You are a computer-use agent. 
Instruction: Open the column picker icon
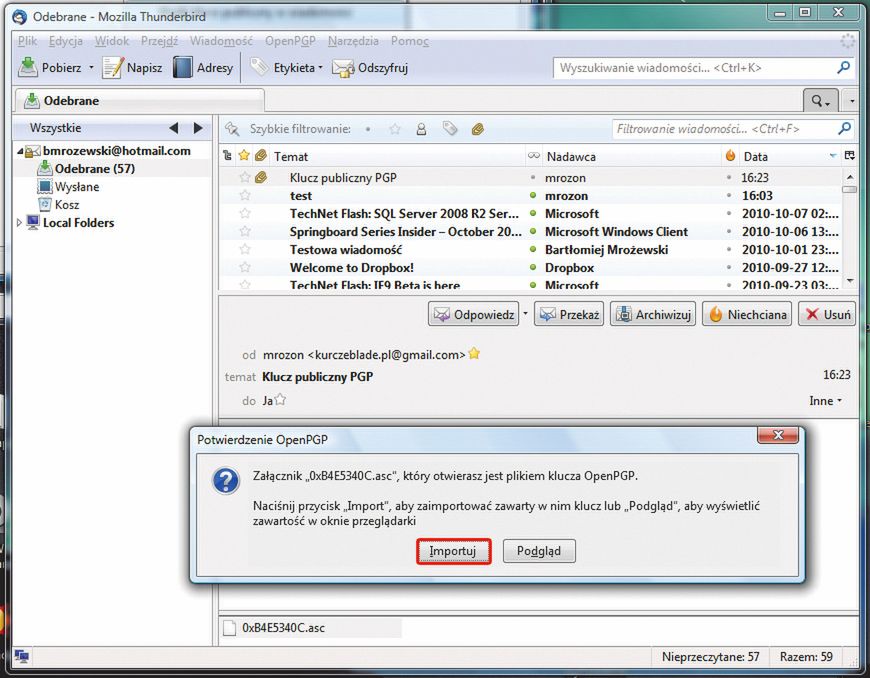850,156
